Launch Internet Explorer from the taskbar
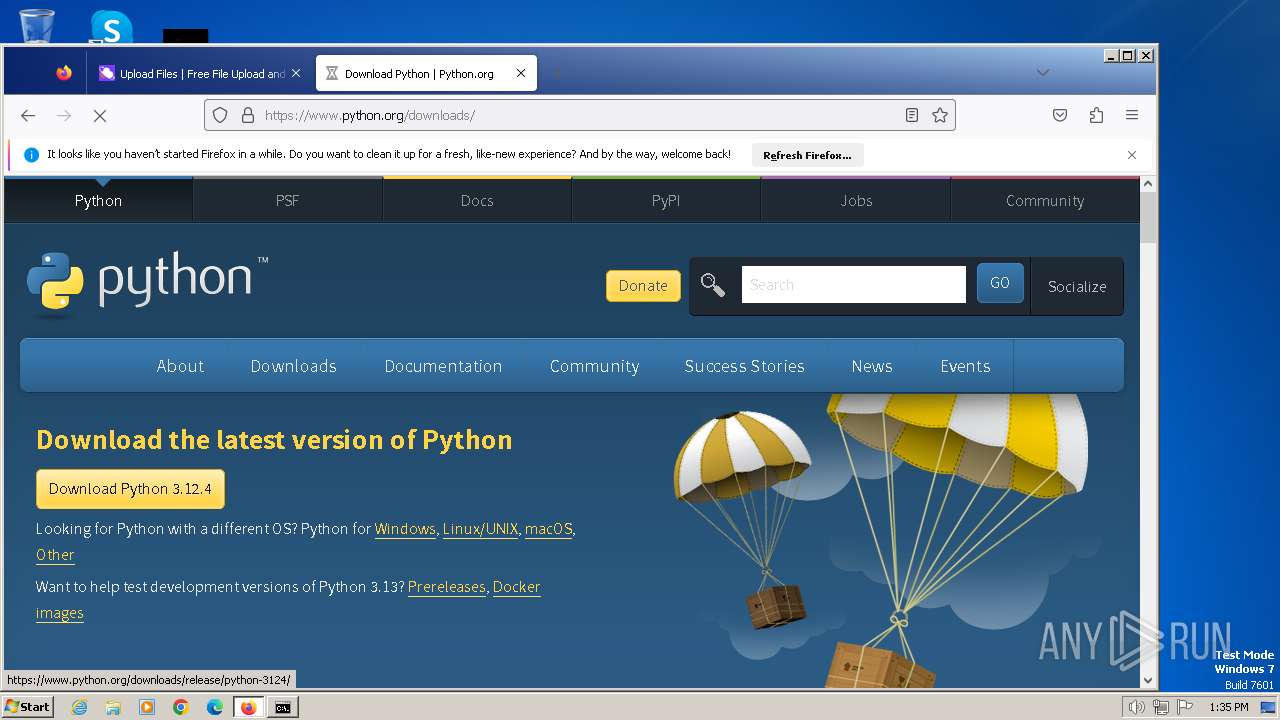The height and width of the screenshot is (720, 1280). click(x=79, y=707)
